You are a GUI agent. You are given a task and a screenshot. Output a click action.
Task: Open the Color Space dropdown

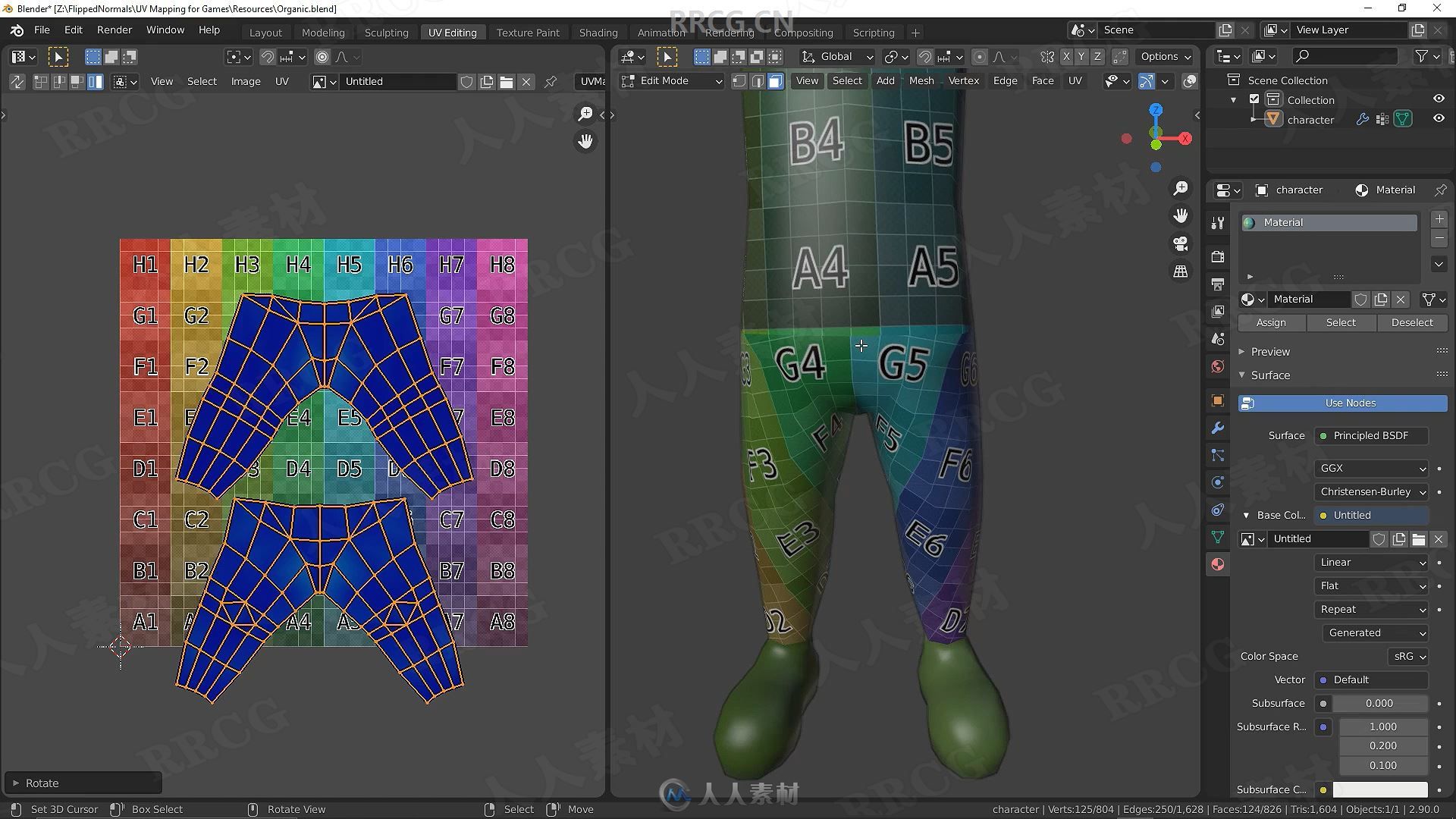(x=1407, y=656)
